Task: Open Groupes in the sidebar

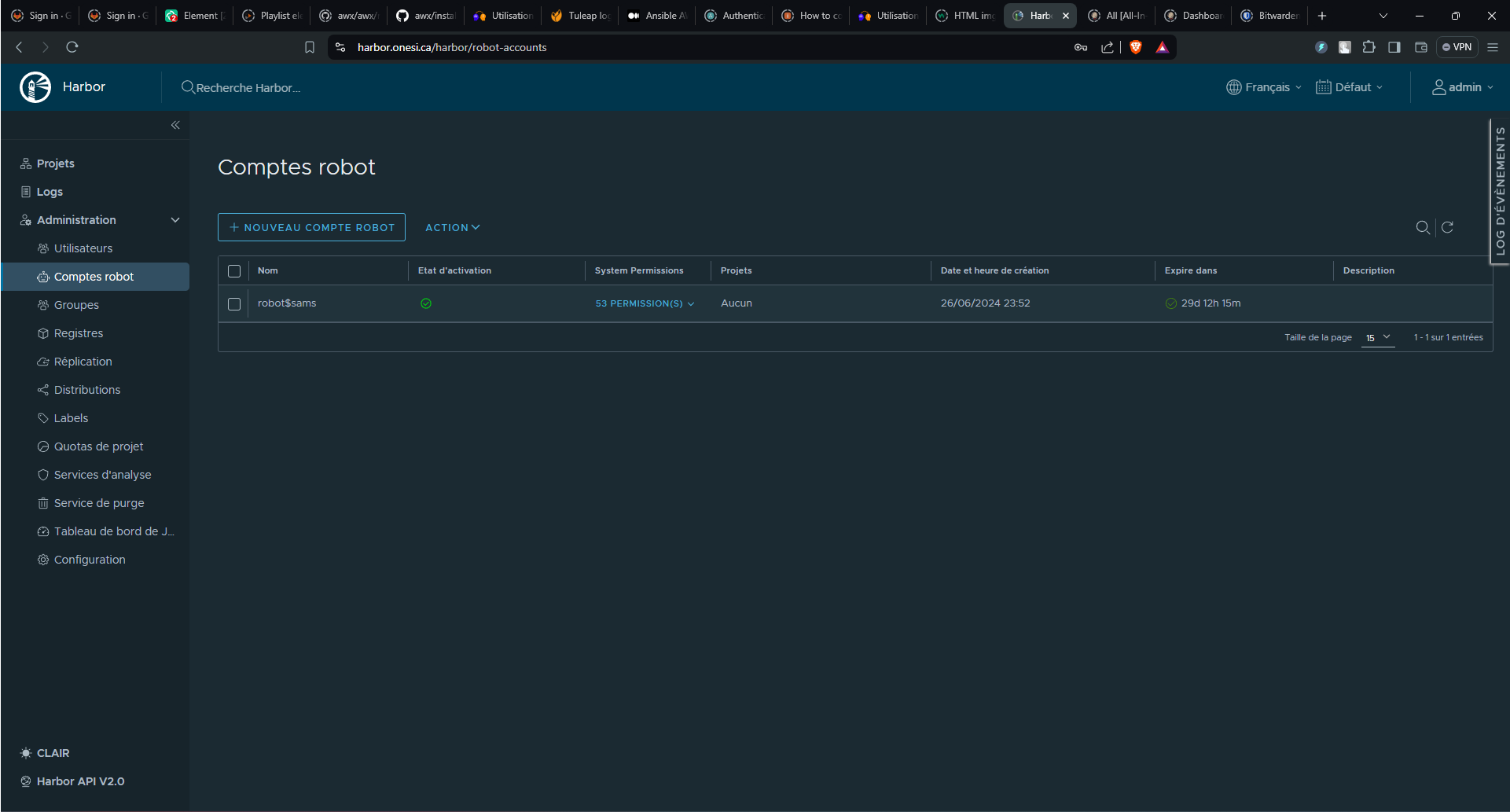Action: 76,305
